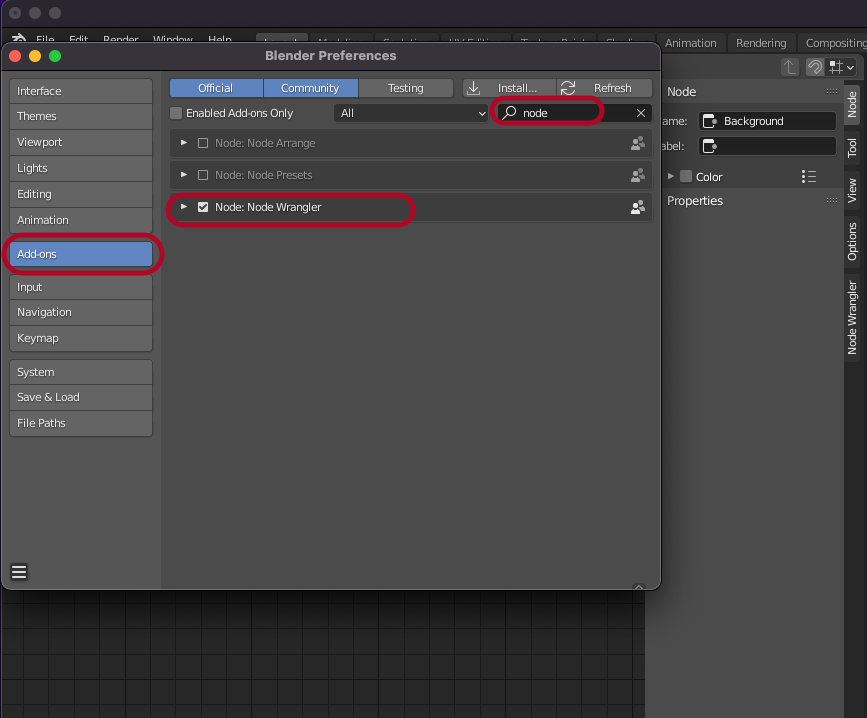Click community icon on Node Wrangler row
This screenshot has width=867, height=718.
click(x=638, y=208)
